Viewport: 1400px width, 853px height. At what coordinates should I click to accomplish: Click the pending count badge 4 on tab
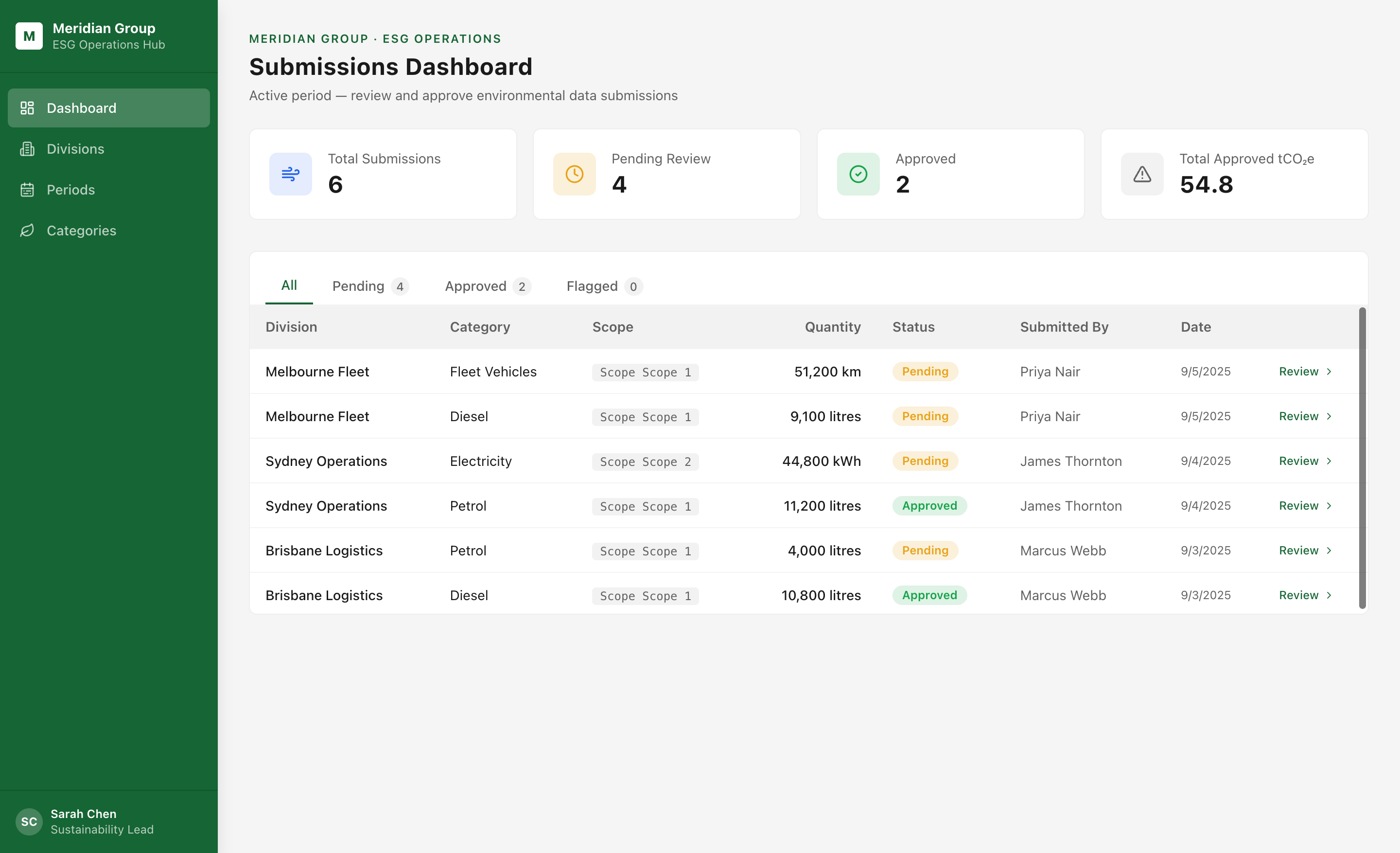400,286
